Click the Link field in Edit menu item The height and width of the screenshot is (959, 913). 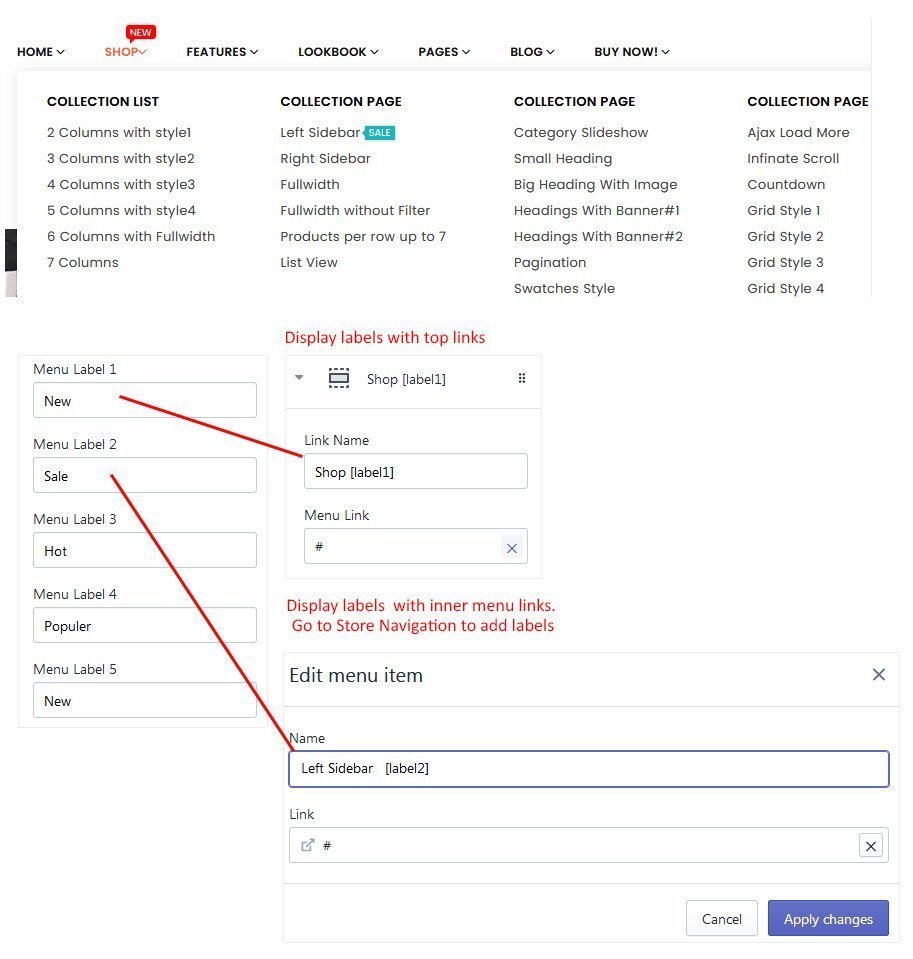pos(589,846)
